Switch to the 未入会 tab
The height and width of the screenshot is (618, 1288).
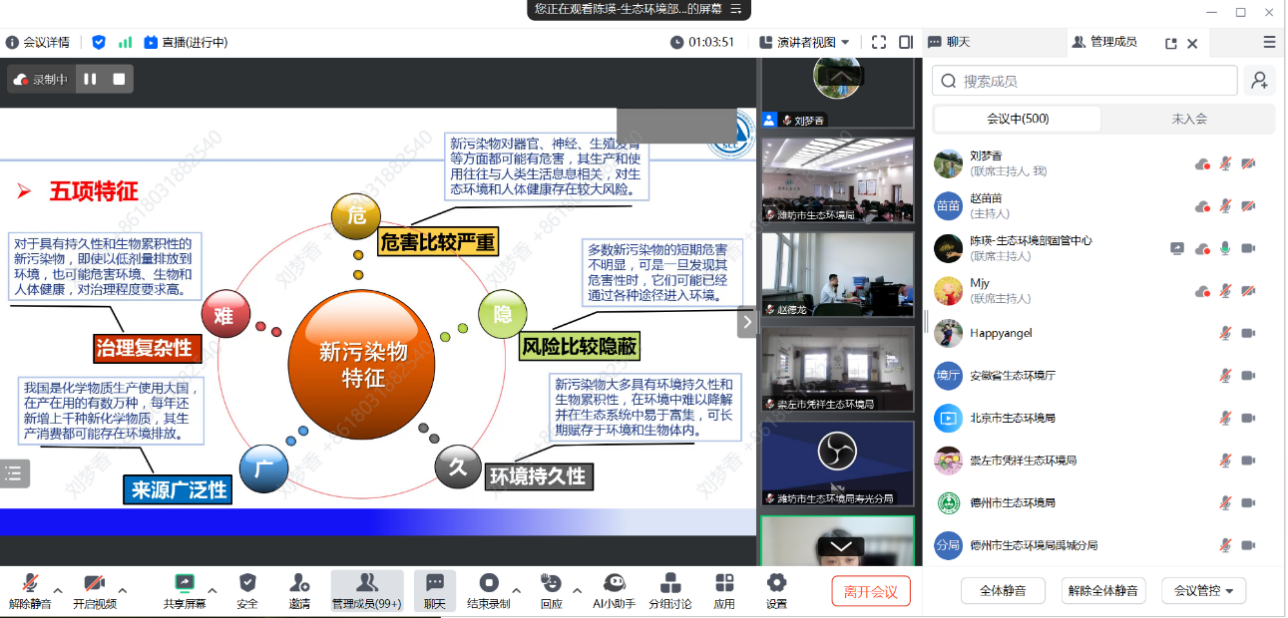[1188, 119]
